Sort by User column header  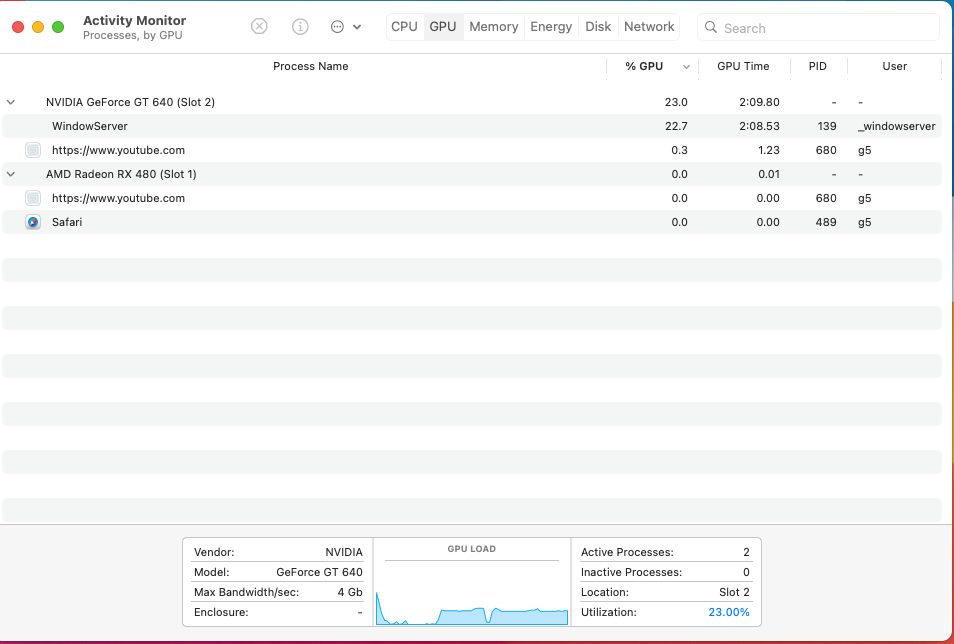point(894,66)
